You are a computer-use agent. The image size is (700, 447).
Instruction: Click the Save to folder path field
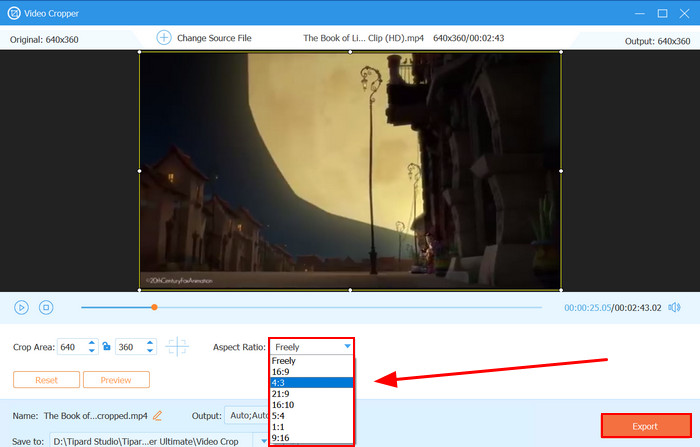(152, 441)
